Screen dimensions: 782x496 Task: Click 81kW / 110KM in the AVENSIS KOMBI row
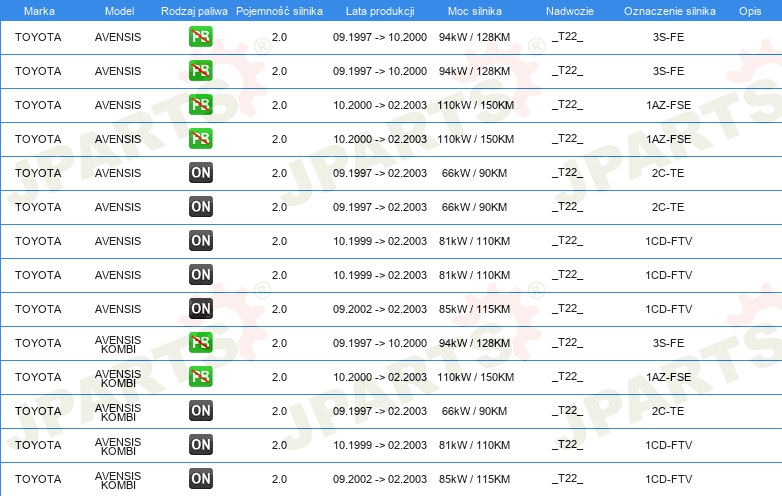coord(474,445)
